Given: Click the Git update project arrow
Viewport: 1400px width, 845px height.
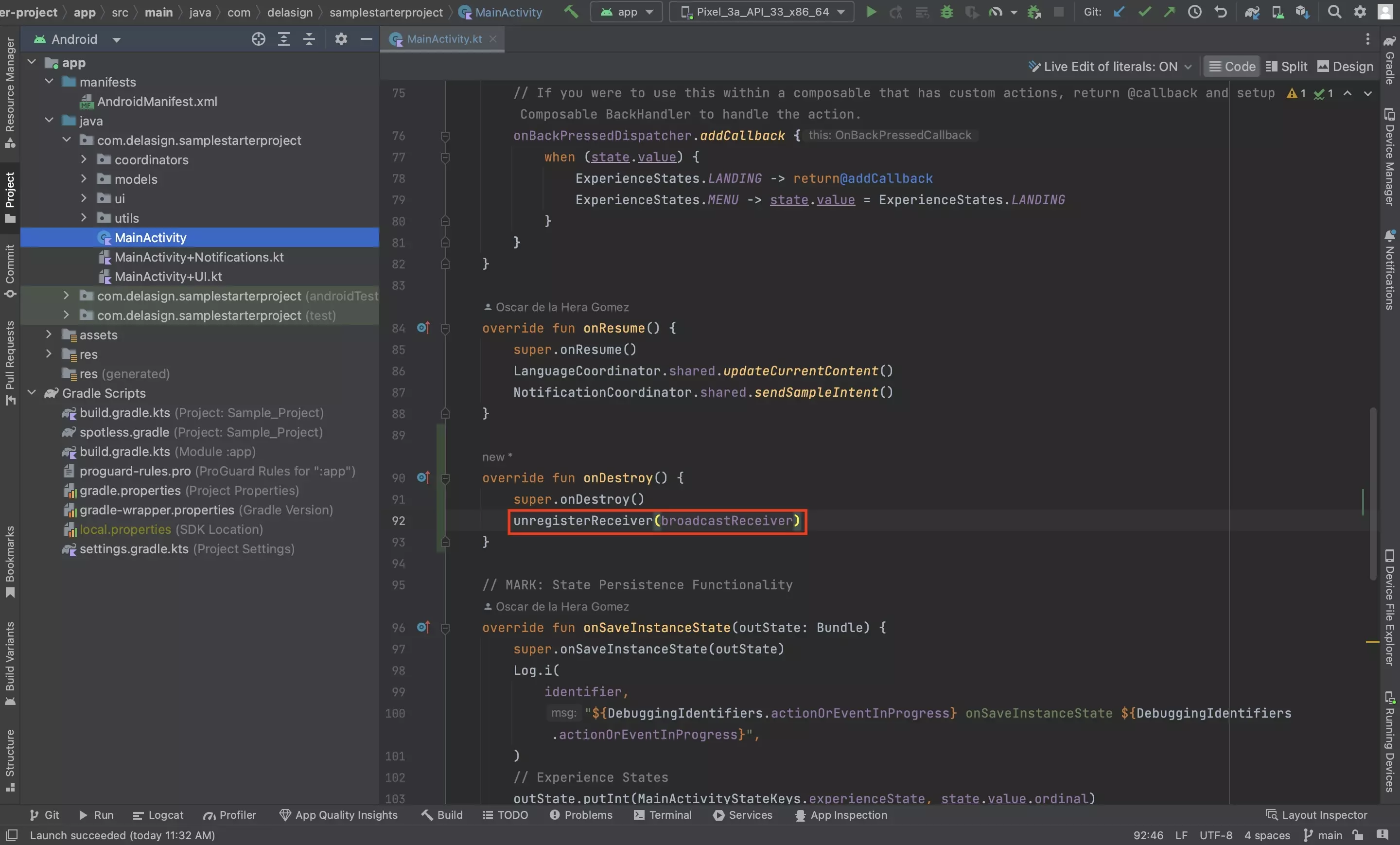Looking at the screenshot, I should click(x=1119, y=12).
